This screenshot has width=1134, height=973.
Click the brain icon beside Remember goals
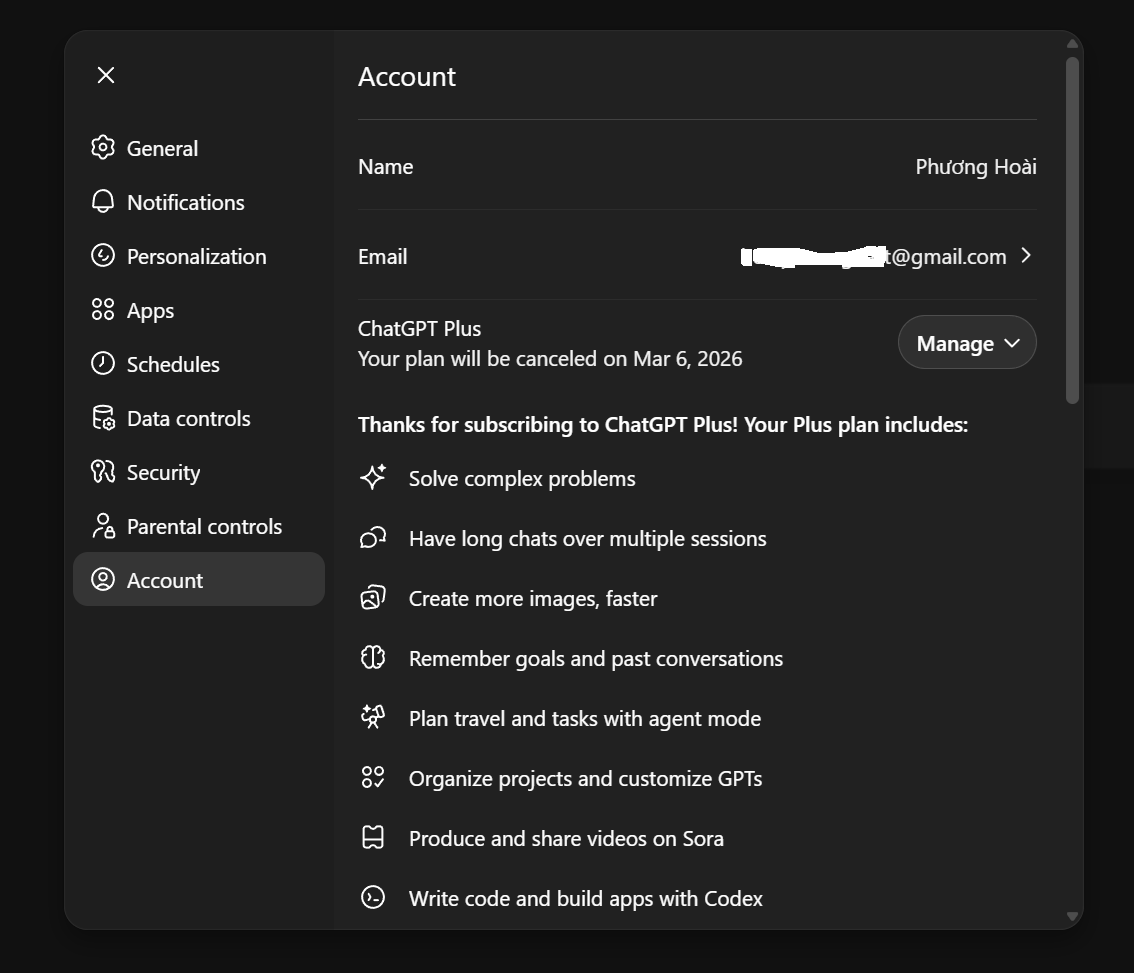point(373,658)
